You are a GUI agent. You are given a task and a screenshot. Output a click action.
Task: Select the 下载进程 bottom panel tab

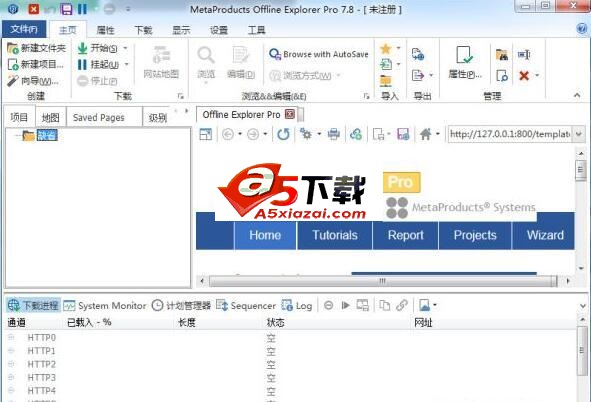tap(33, 305)
